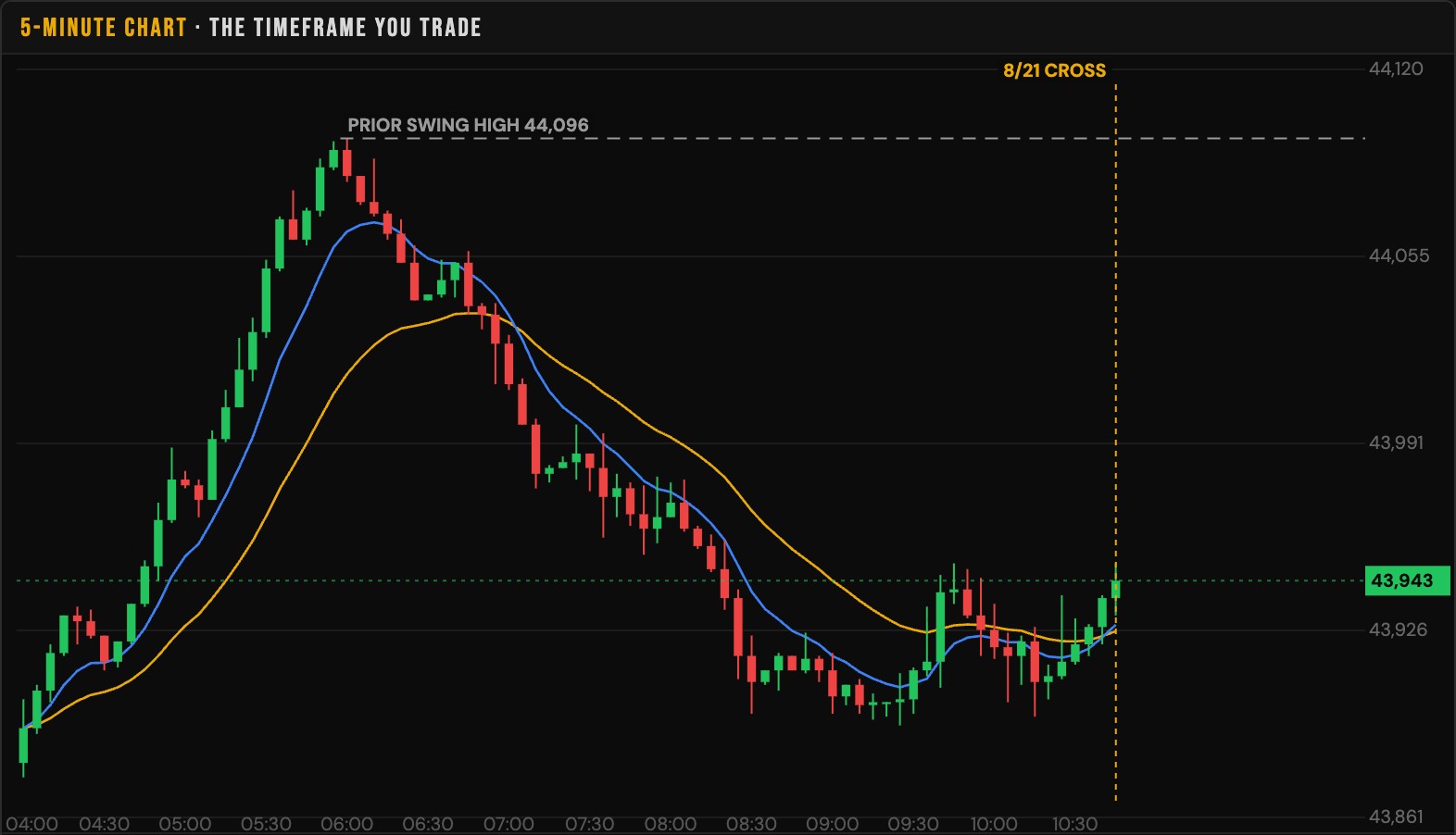Select the "8/21 CROSS" annotation label
This screenshot has height=835, width=1456.
click(1054, 70)
